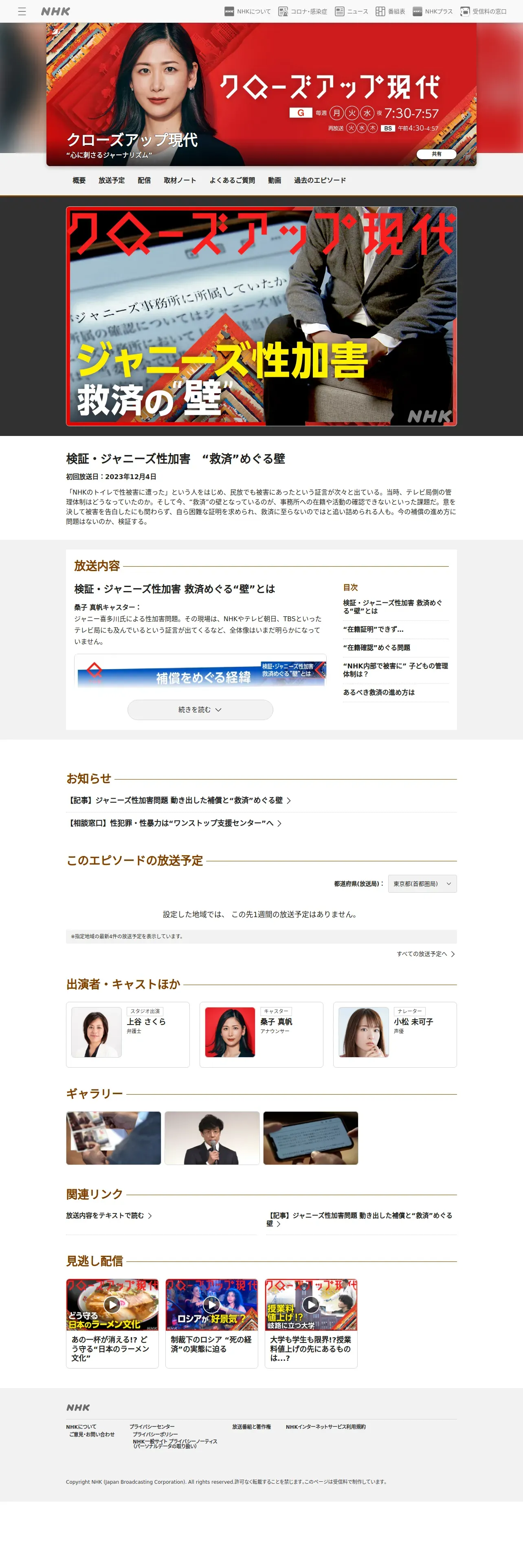This screenshot has height=1568, width=523.
Task: Open the hamburger menu icon
Action: click(22, 11)
